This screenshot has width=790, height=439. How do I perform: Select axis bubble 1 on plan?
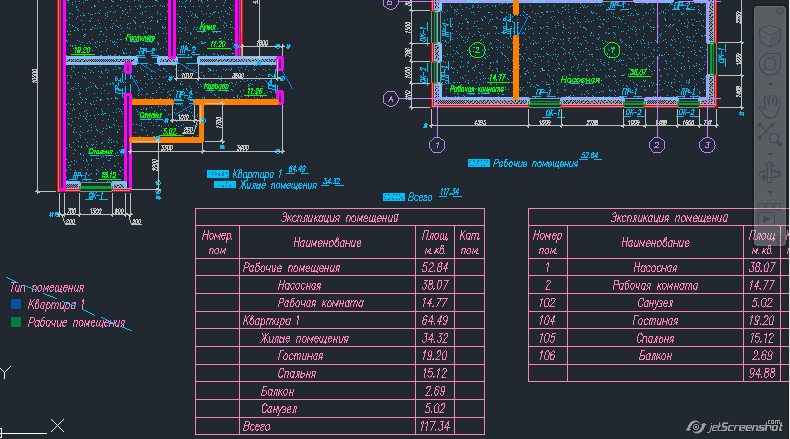[x=437, y=145]
